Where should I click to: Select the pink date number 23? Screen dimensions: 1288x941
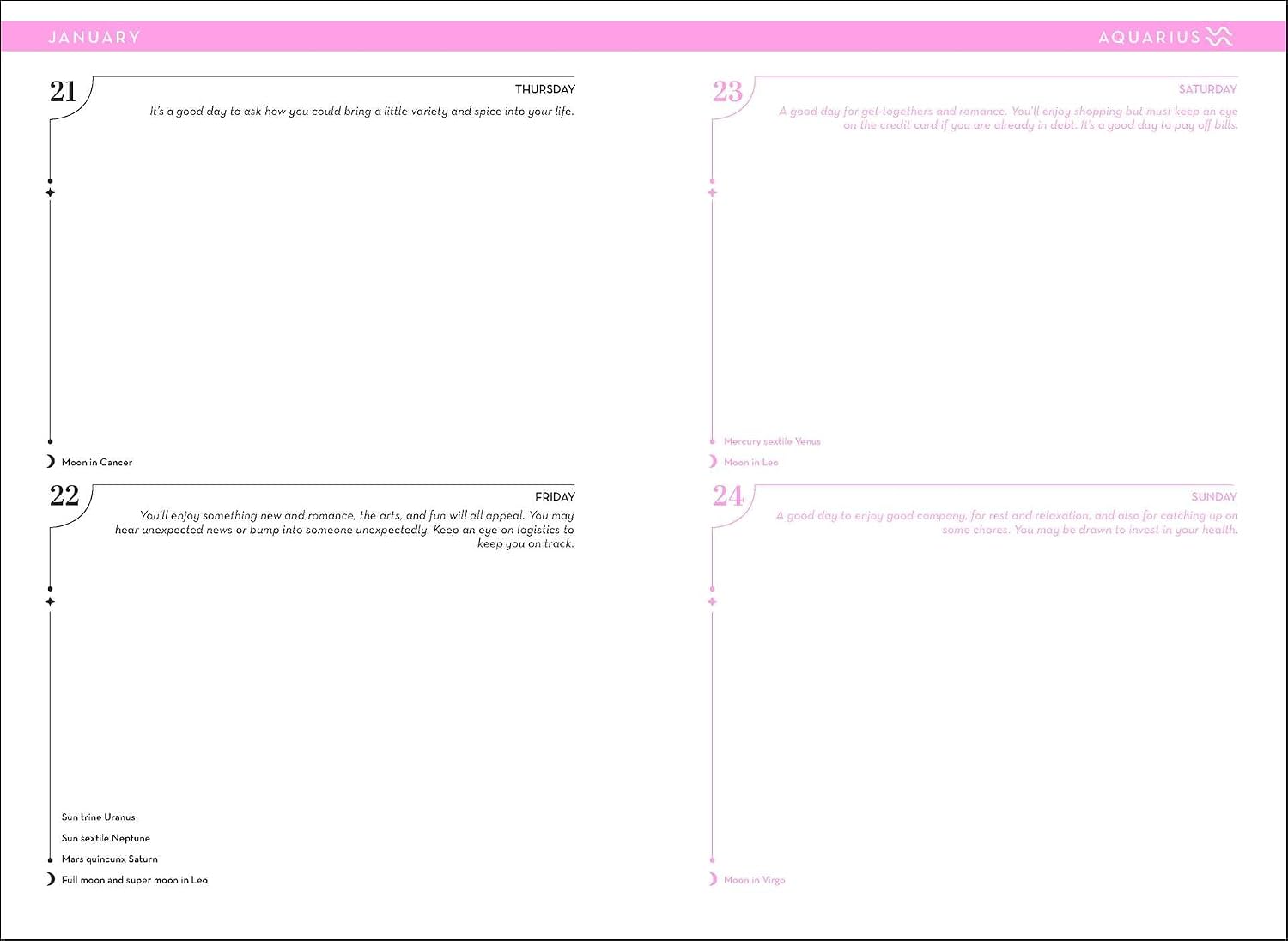click(727, 91)
